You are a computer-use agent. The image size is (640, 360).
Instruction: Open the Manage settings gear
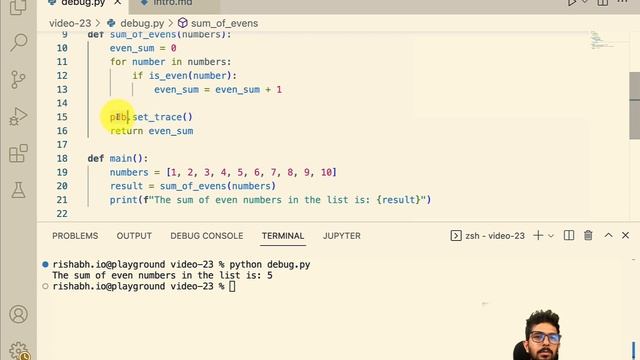(x=18, y=351)
